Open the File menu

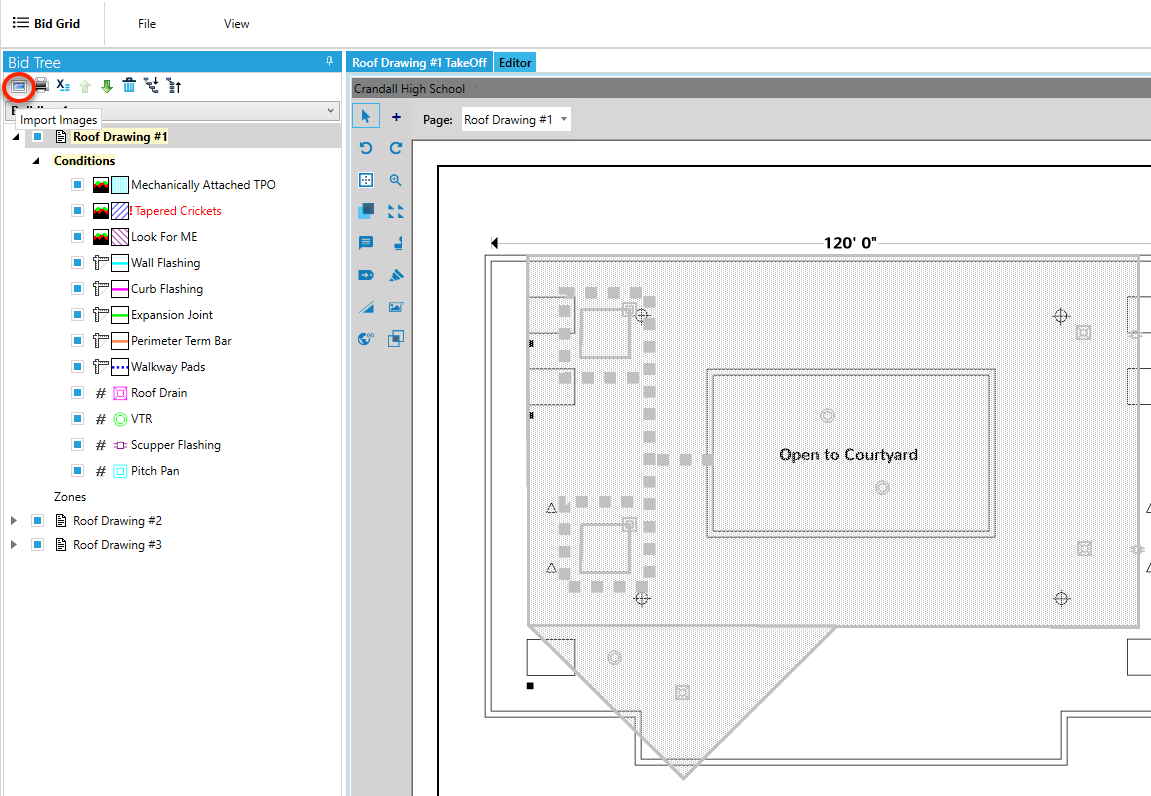click(147, 24)
